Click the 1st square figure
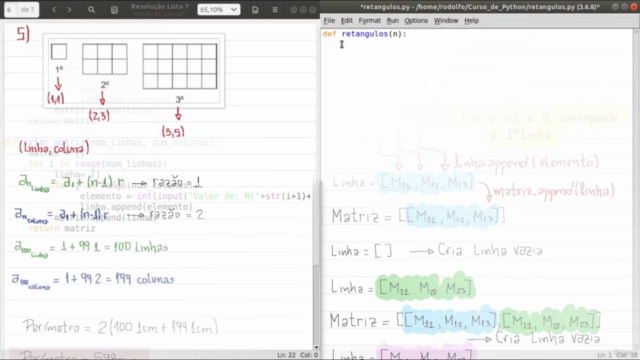This screenshot has width=640, height=360. click(x=59, y=52)
